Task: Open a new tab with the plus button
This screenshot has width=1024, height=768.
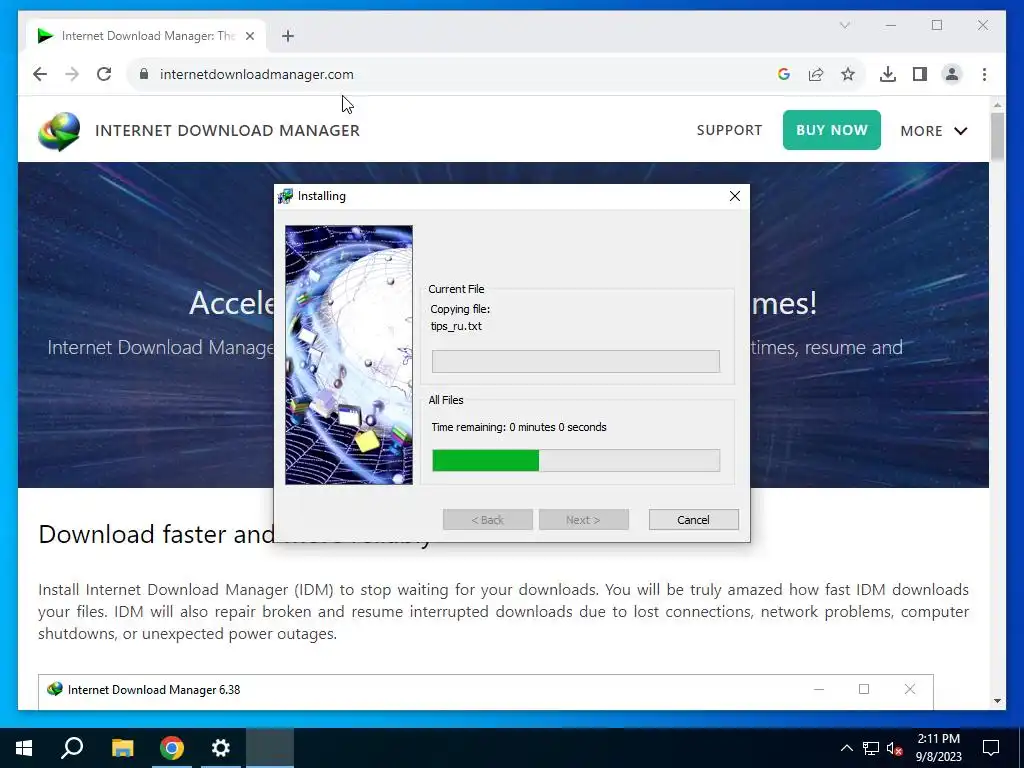Action: coord(288,36)
